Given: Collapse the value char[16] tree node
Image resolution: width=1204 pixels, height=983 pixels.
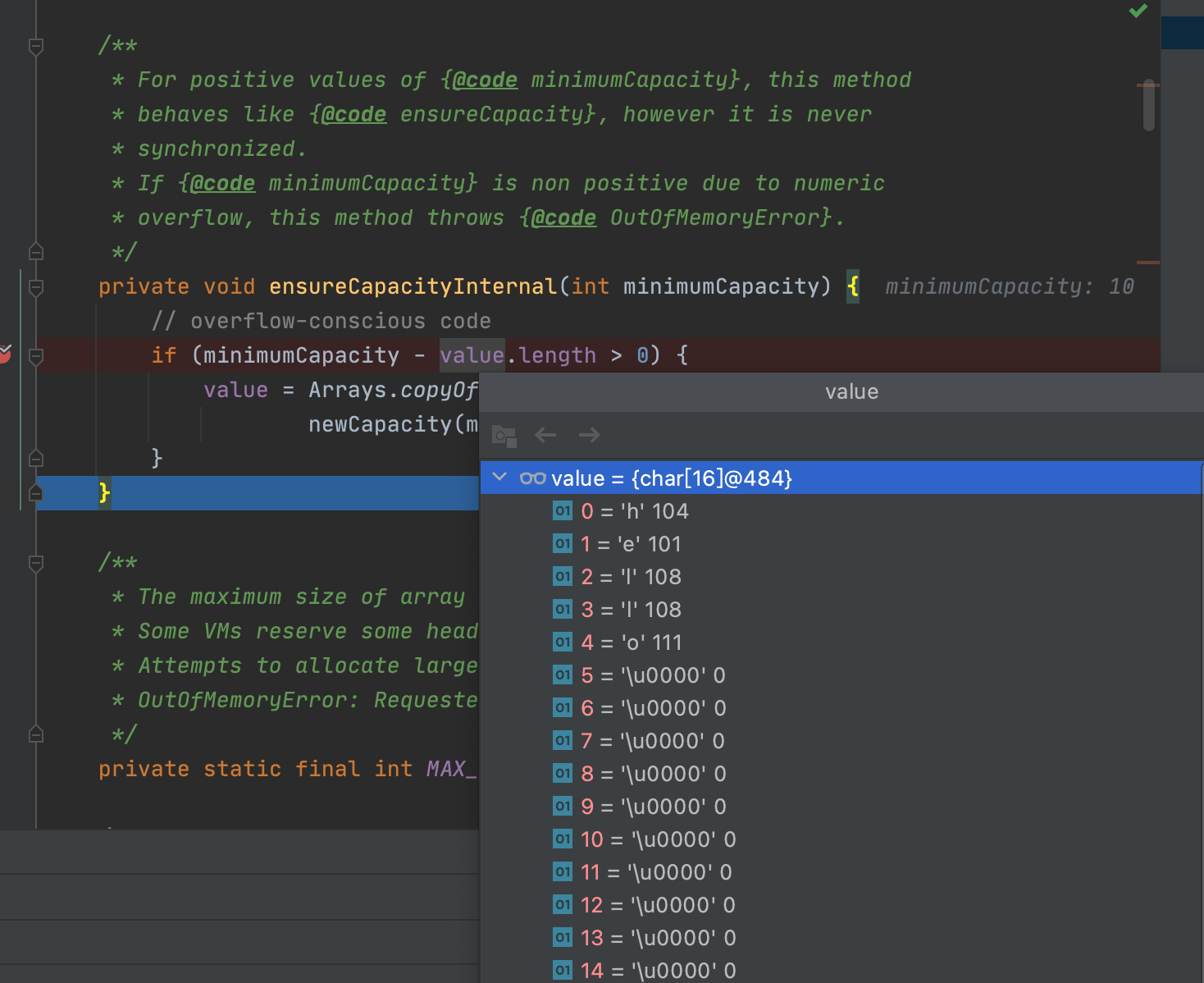Looking at the screenshot, I should point(499,478).
